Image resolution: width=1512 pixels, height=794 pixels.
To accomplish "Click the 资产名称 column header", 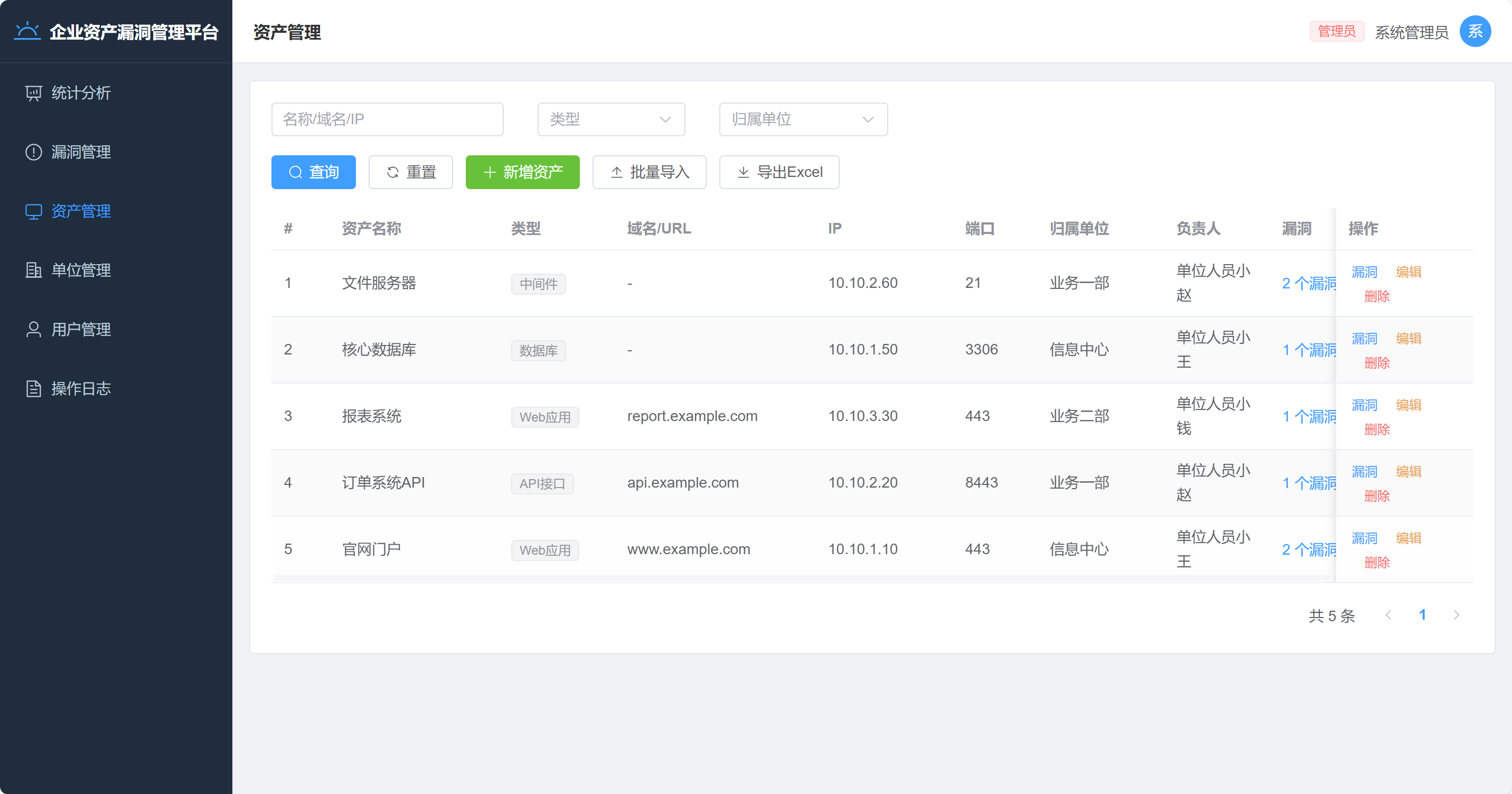I will pos(372,228).
